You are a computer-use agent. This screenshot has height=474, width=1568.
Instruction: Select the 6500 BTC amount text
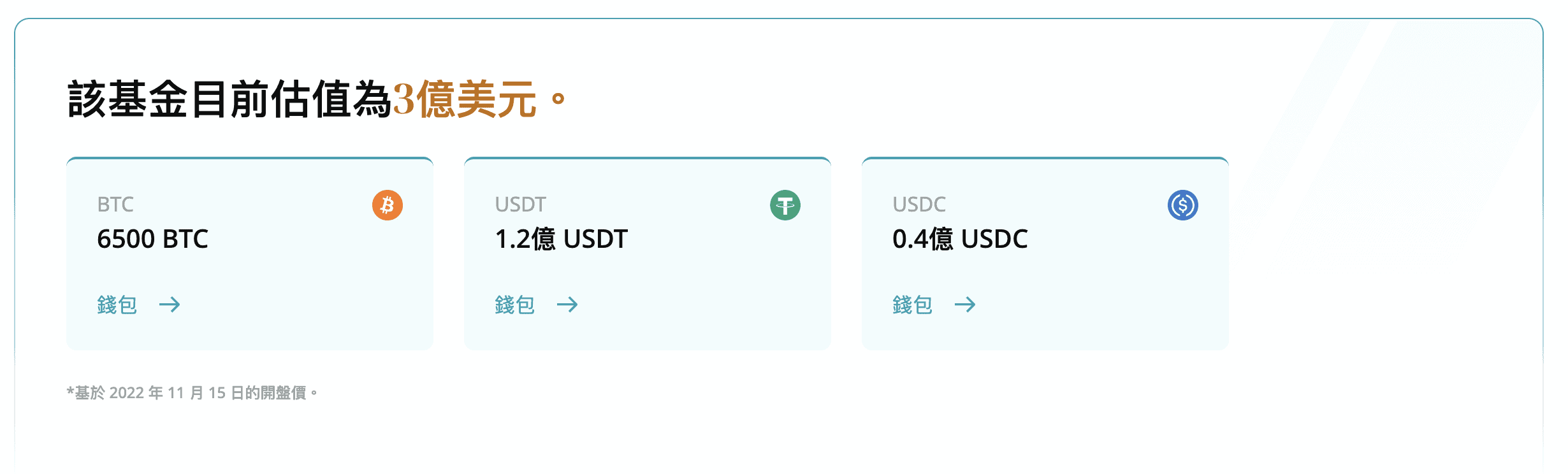click(x=153, y=239)
